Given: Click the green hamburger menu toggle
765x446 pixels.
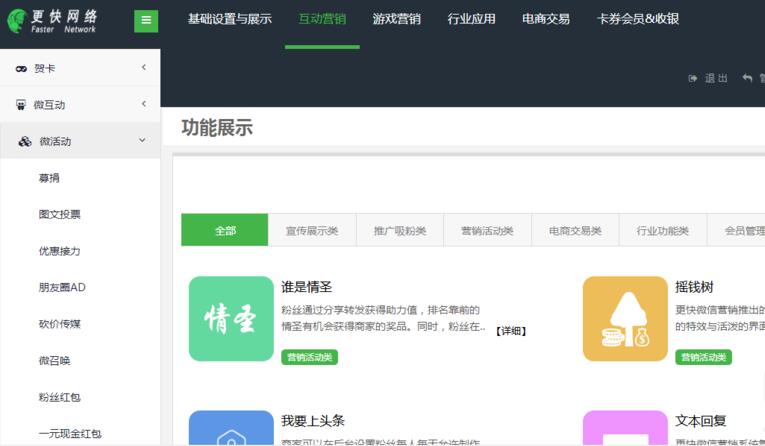Looking at the screenshot, I should 146,20.
